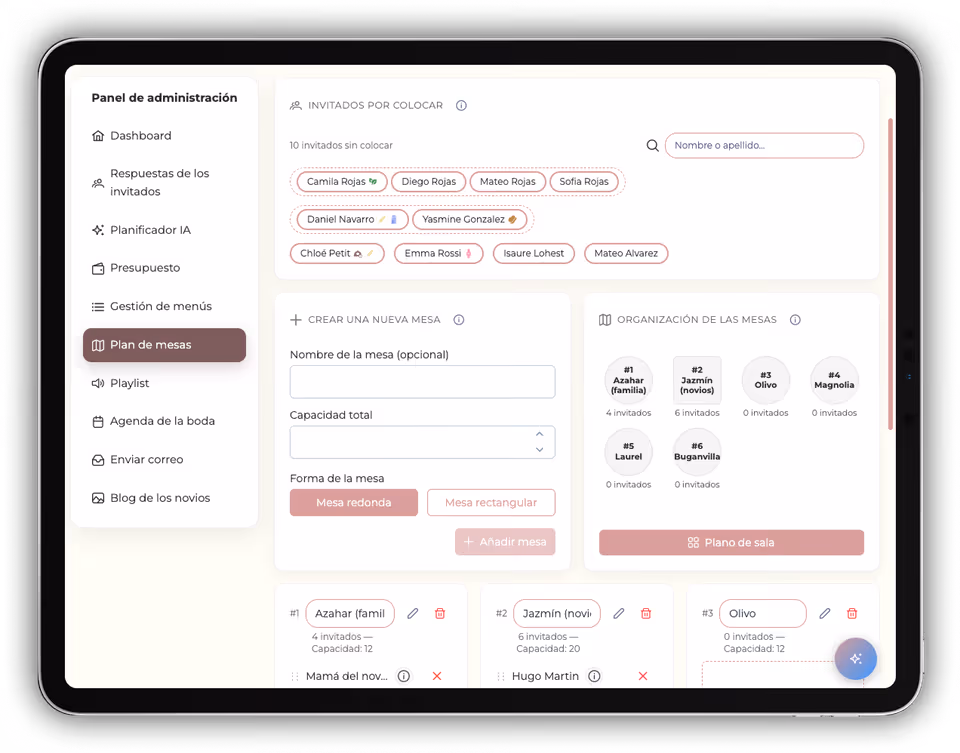Edit table Azahar with the pencil icon
Screen dimensions: 960x753
pyautogui.click(x=413, y=613)
